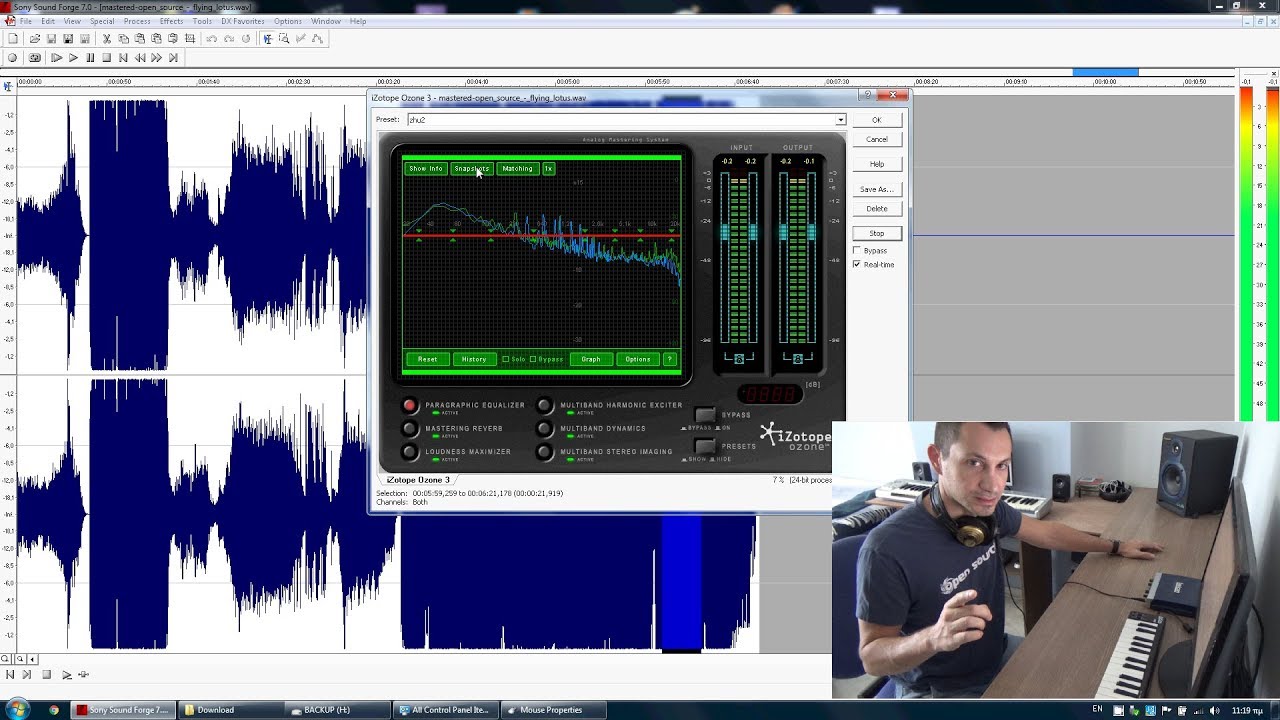Click the Trim/Crop toolbar icon

[x=189, y=39]
